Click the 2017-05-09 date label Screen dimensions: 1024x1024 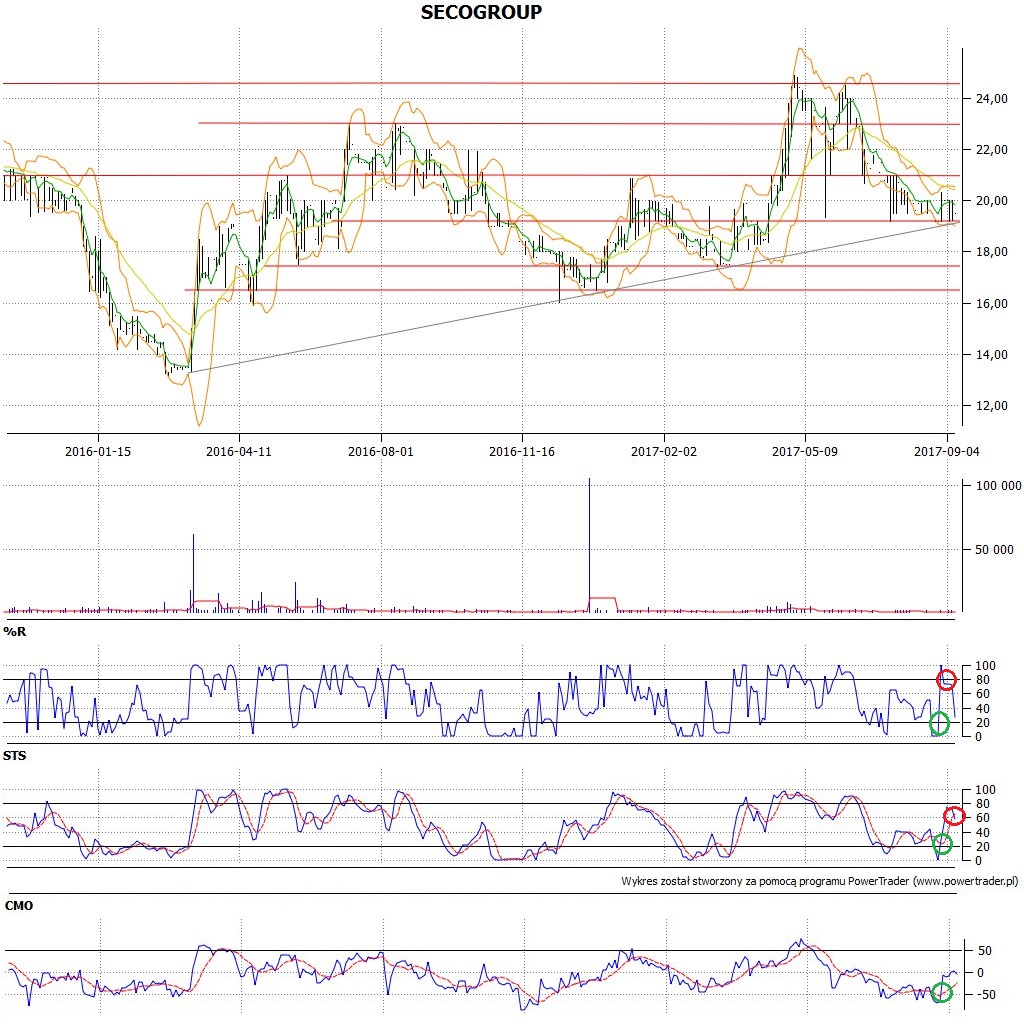tap(805, 451)
